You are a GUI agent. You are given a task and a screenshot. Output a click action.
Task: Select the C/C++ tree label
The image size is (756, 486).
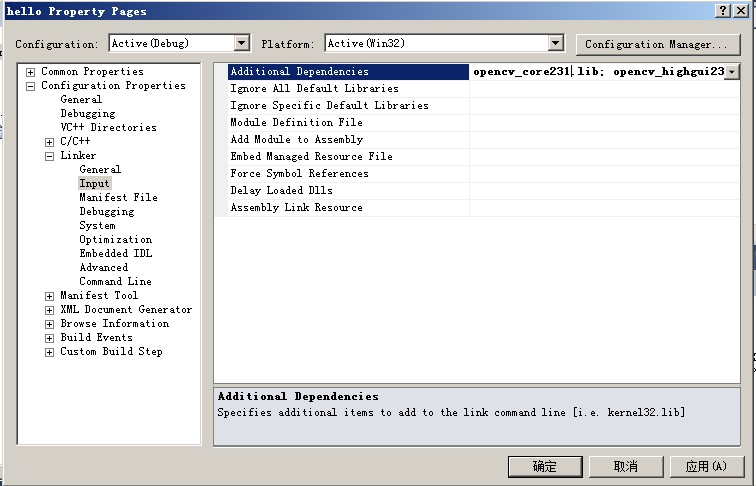click(75, 141)
